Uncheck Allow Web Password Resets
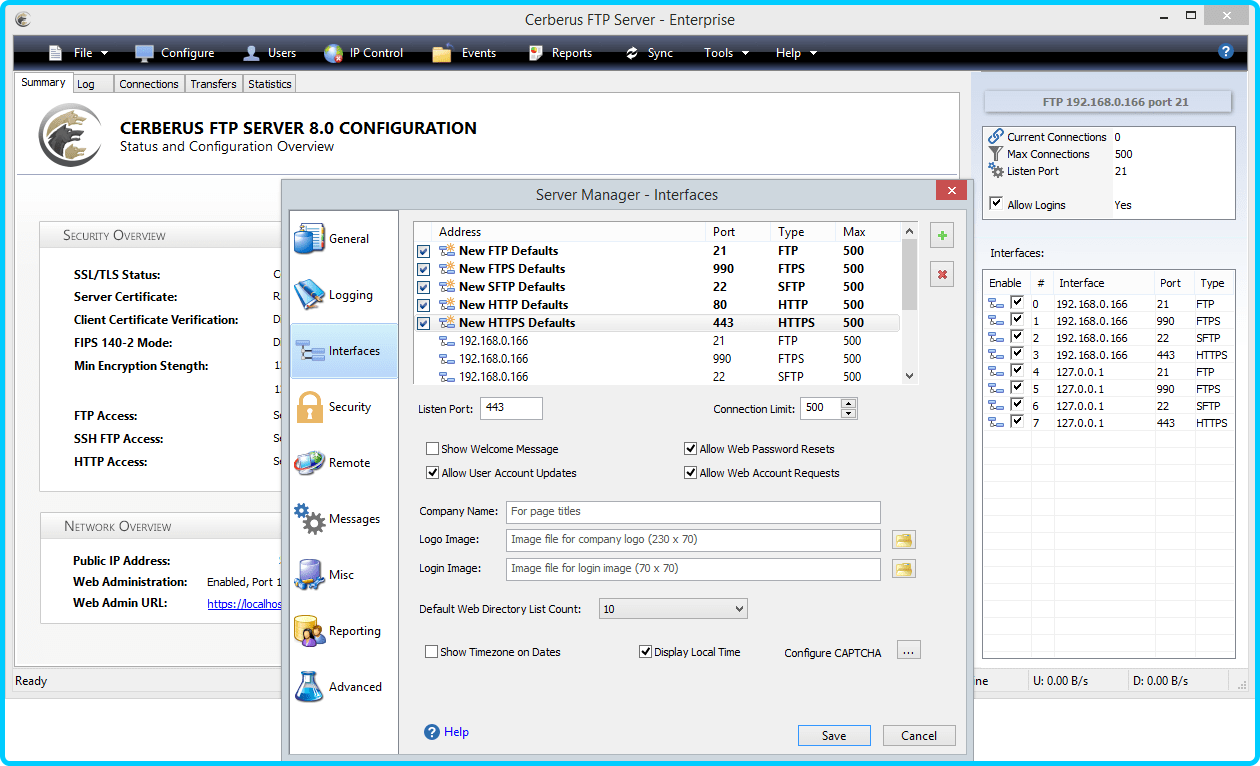This screenshot has width=1260, height=766. (691, 449)
